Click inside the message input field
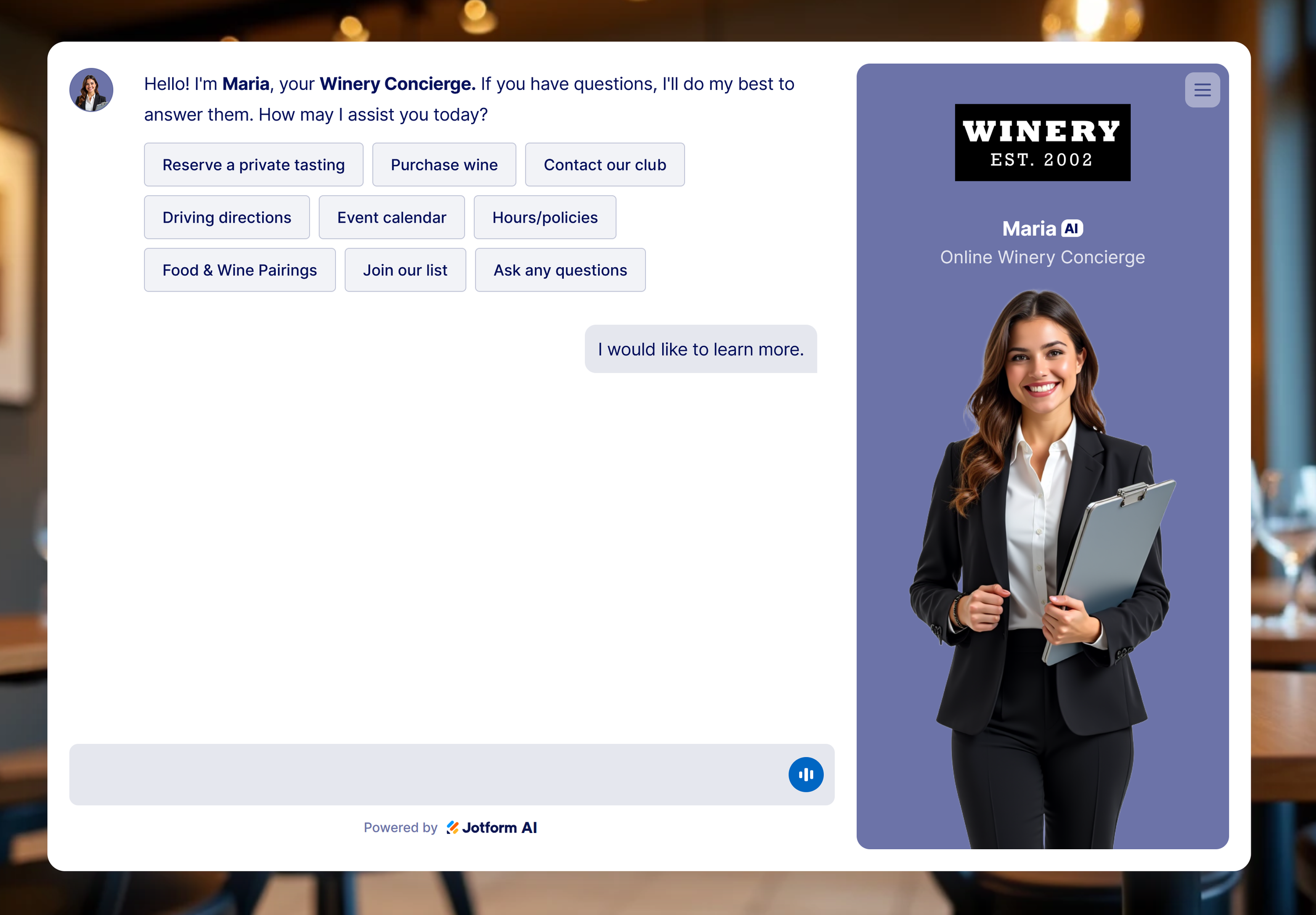Screen dimensions: 1316x915 (424, 775)
